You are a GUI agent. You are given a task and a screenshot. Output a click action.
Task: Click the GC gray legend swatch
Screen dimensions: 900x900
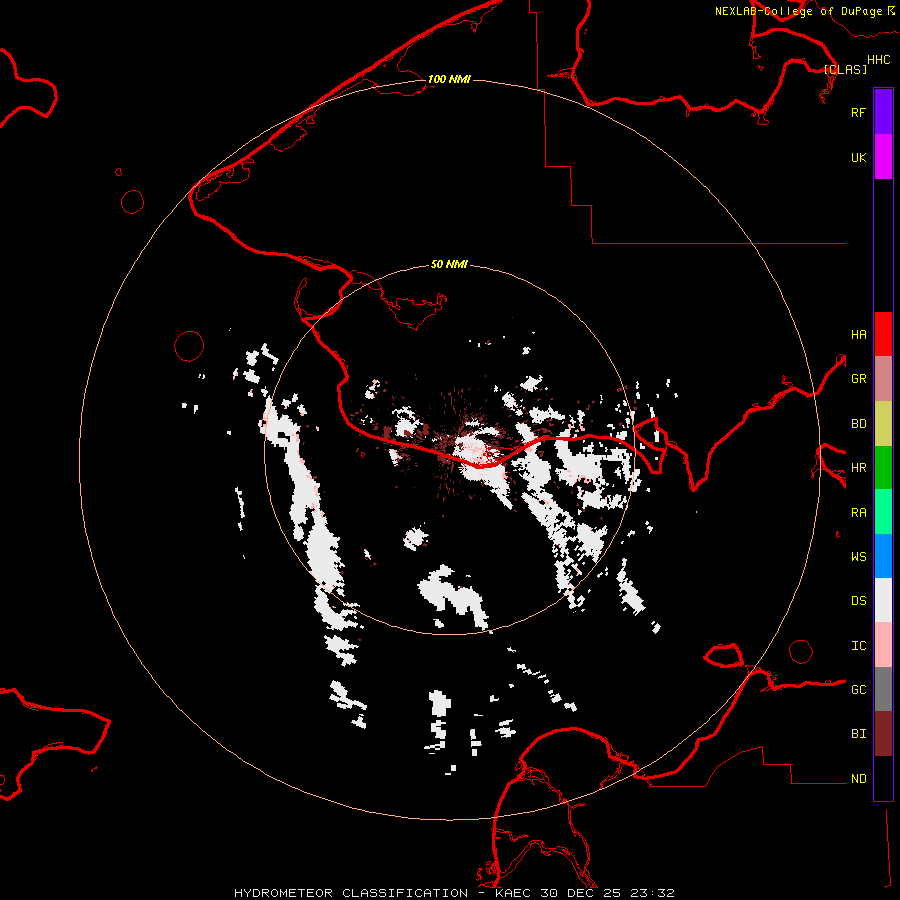point(883,689)
